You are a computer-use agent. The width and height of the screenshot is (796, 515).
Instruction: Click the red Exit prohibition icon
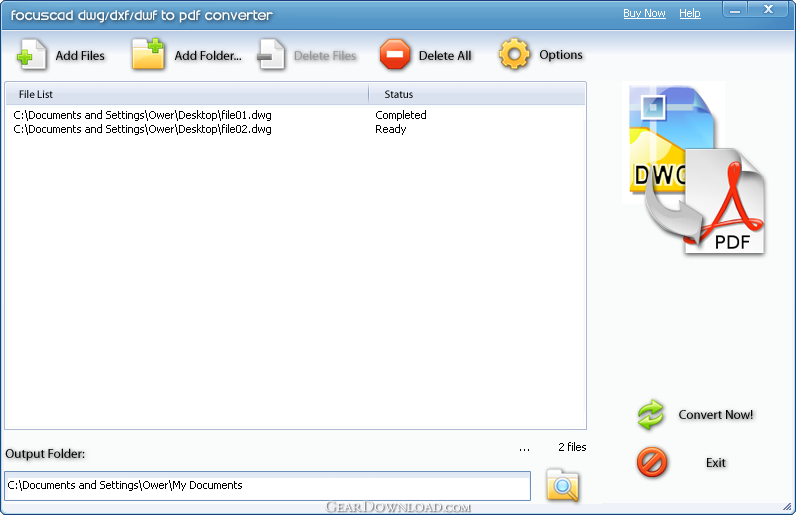click(x=652, y=462)
